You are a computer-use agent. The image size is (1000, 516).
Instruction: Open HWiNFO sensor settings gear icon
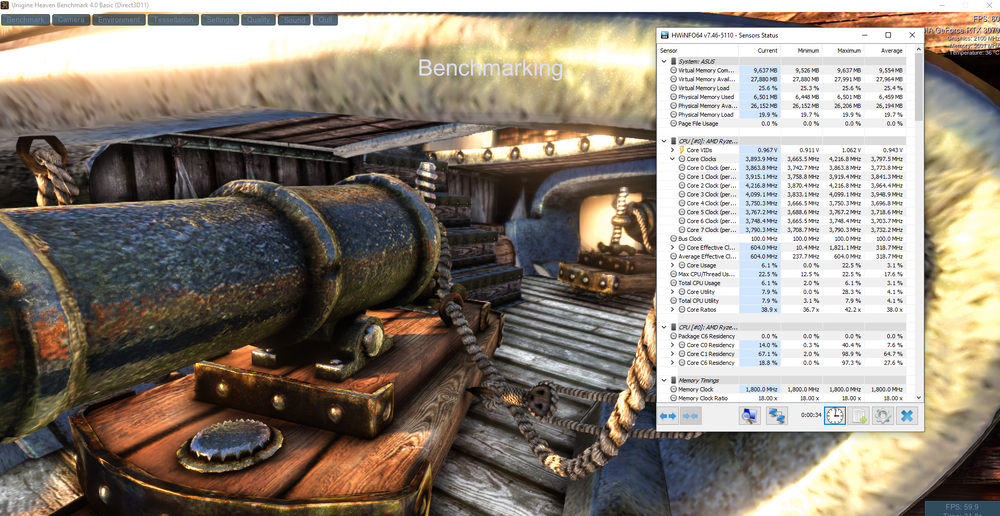coord(882,416)
